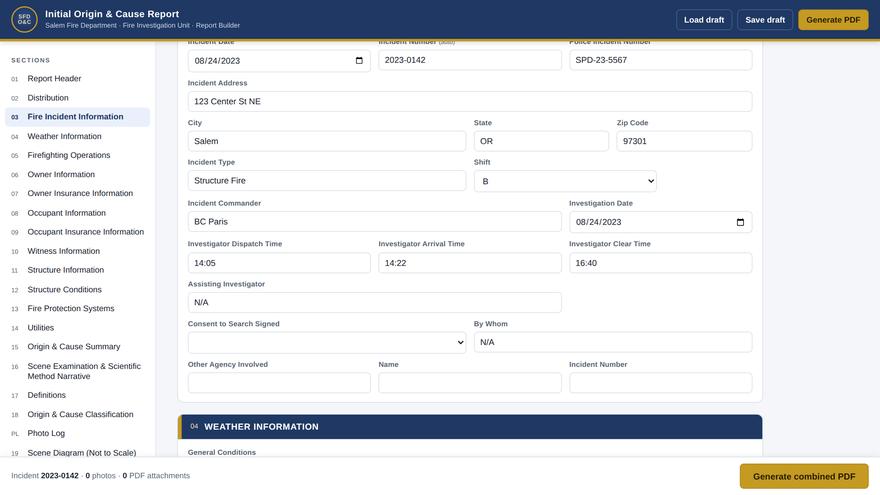The width and height of the screenshot is (880, 495).
Task: Edit Incident Commander field BC Paris
Action: [x=374, y=222]
